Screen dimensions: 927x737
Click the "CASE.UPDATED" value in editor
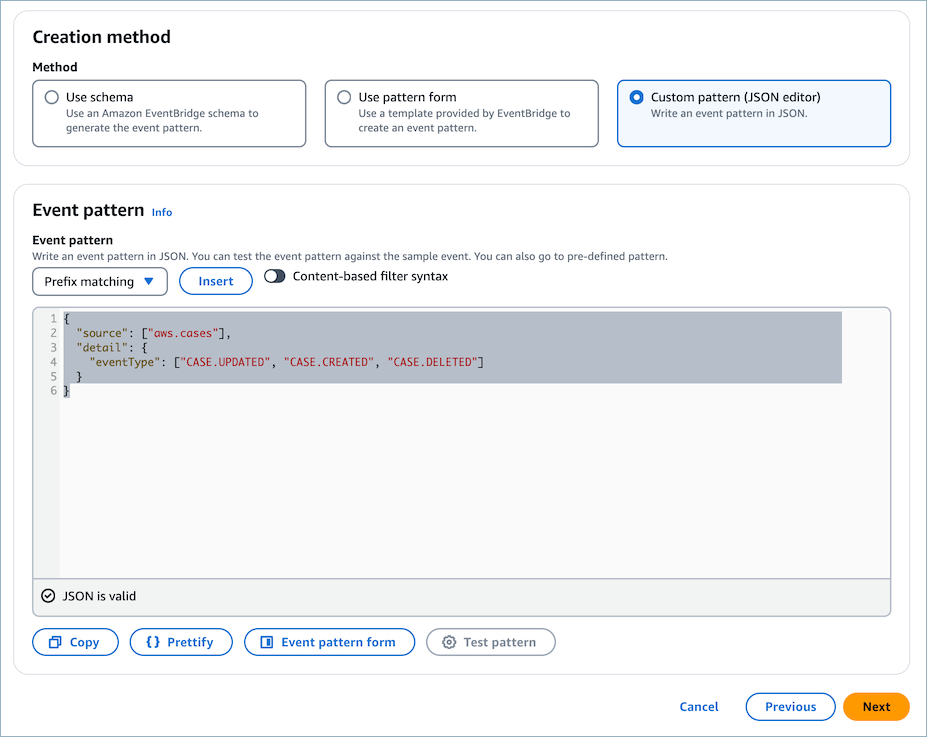point(225,362)
